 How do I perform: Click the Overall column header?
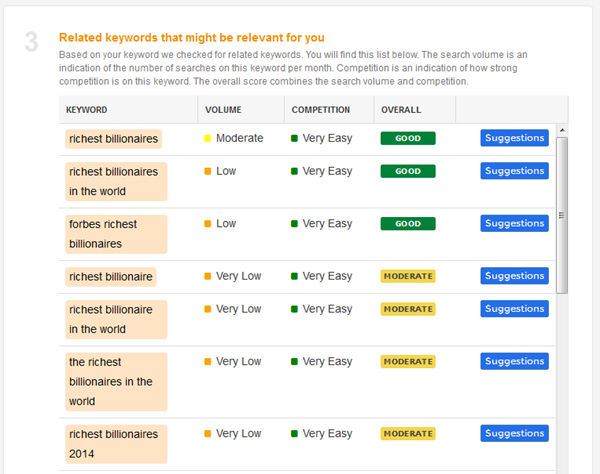[x=401, y=110]
